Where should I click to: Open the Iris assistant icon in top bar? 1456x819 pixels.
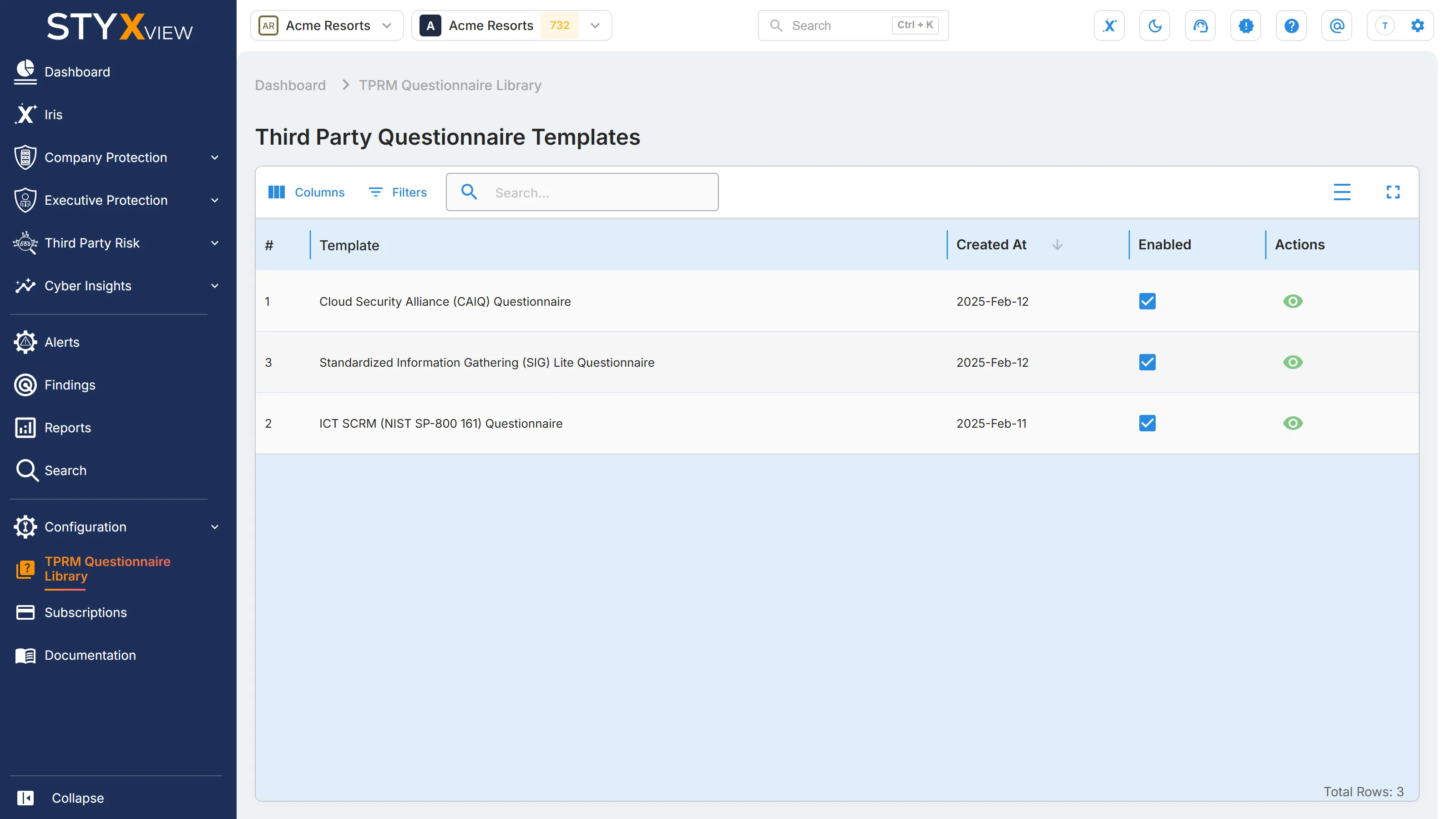[1109, 25]
